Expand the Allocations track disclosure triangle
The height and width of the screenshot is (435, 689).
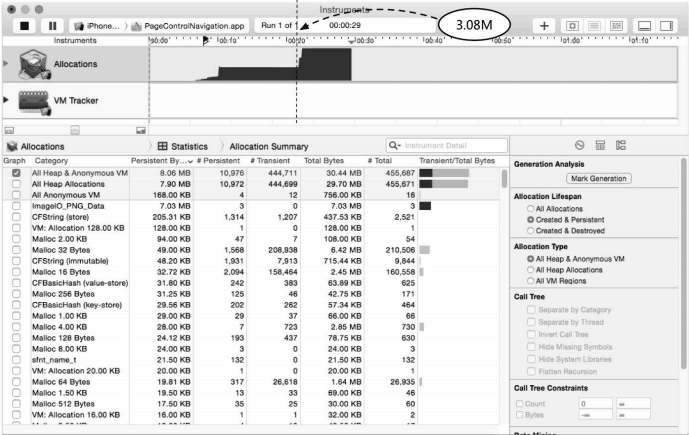pyautogui.click(x=4, y=63)
